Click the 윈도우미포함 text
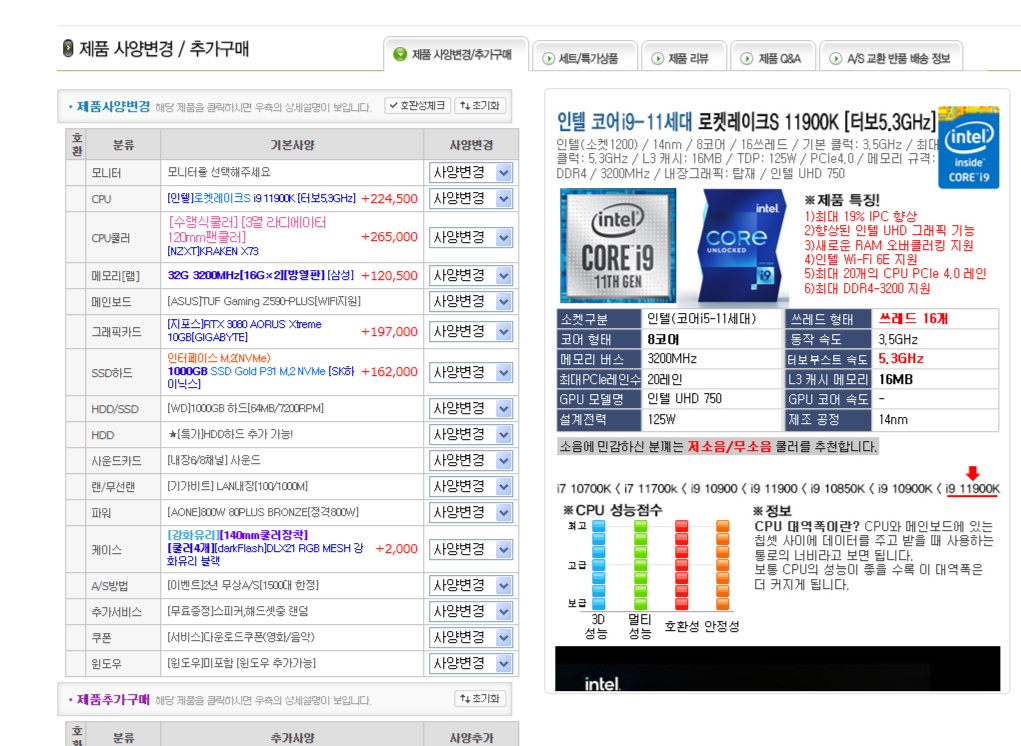The width and height of the screenshot is (1021, 746). point(242,663)
